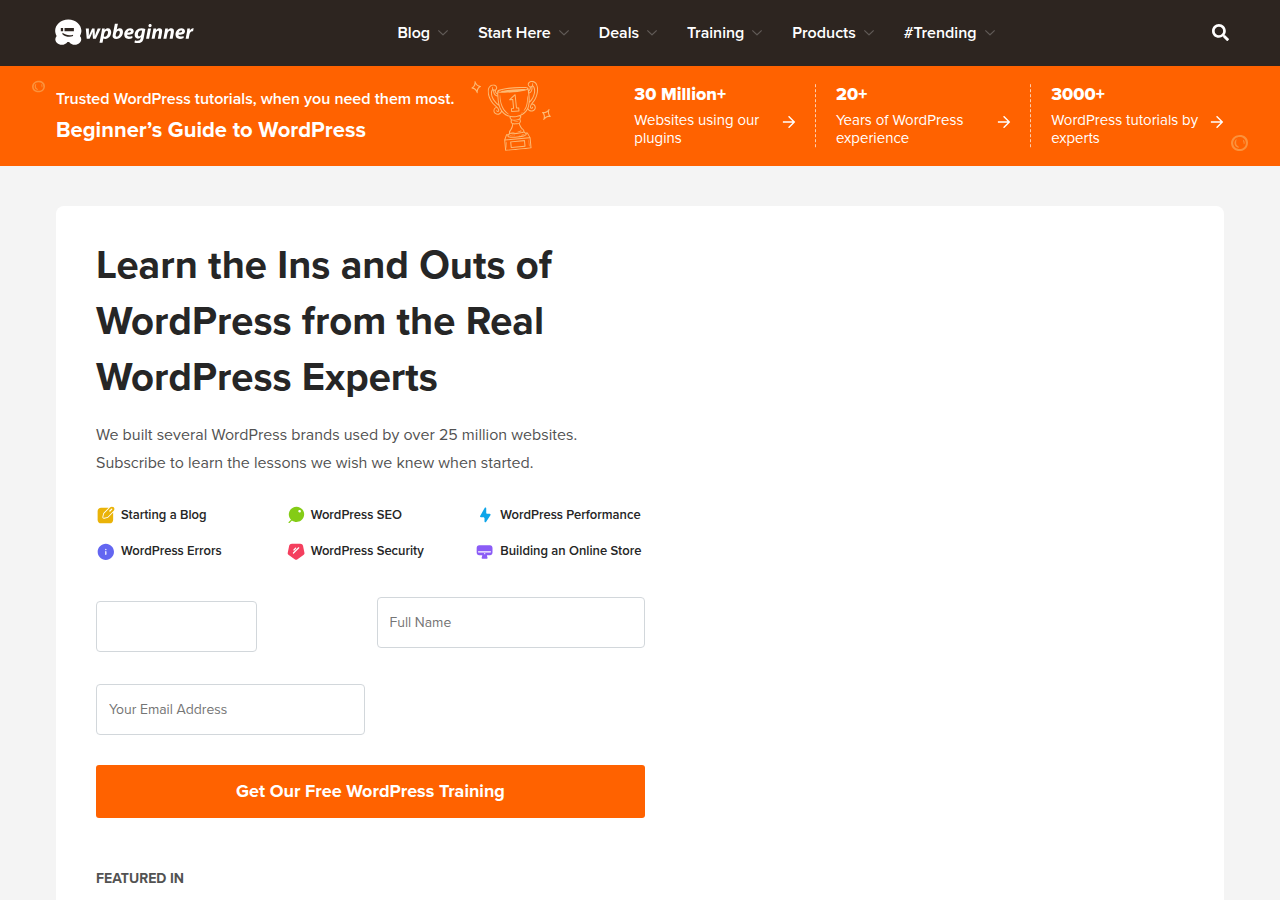This screenshot has width=1280, height=900.
Task: Click the trophy illustration in the banner
Action: (513, 115)
